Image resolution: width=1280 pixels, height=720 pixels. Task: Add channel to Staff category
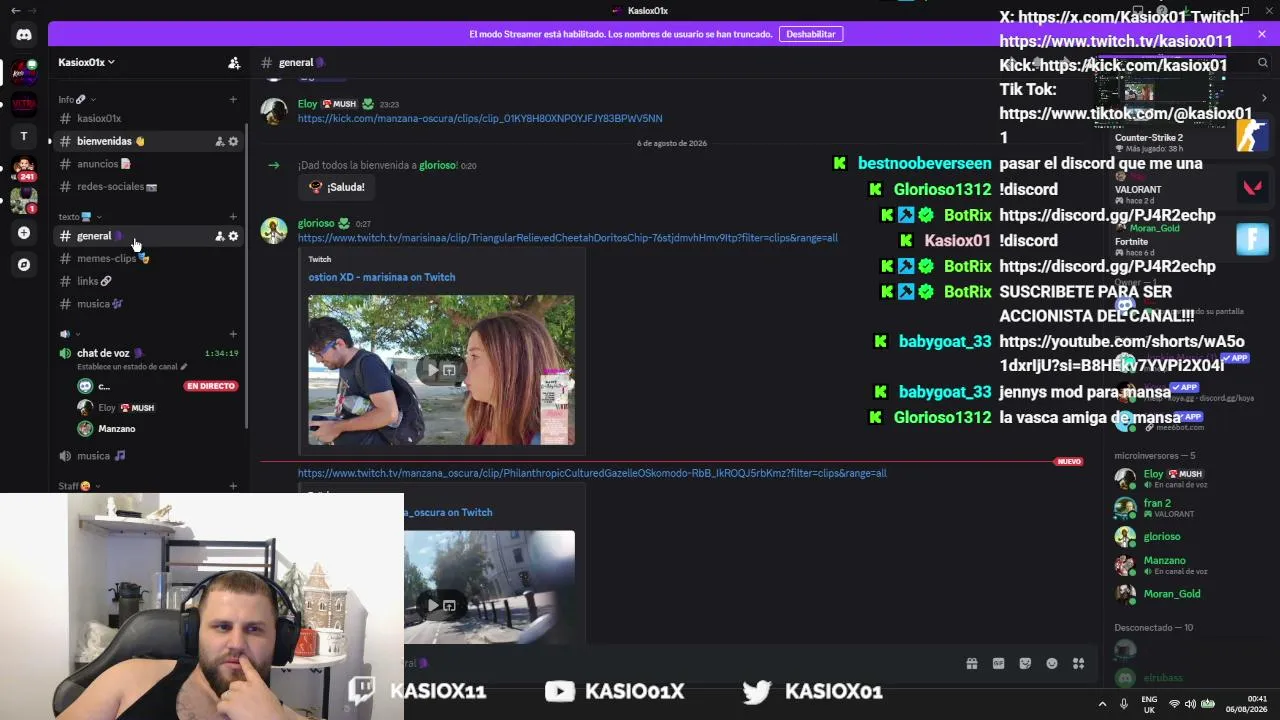[233, 486]
